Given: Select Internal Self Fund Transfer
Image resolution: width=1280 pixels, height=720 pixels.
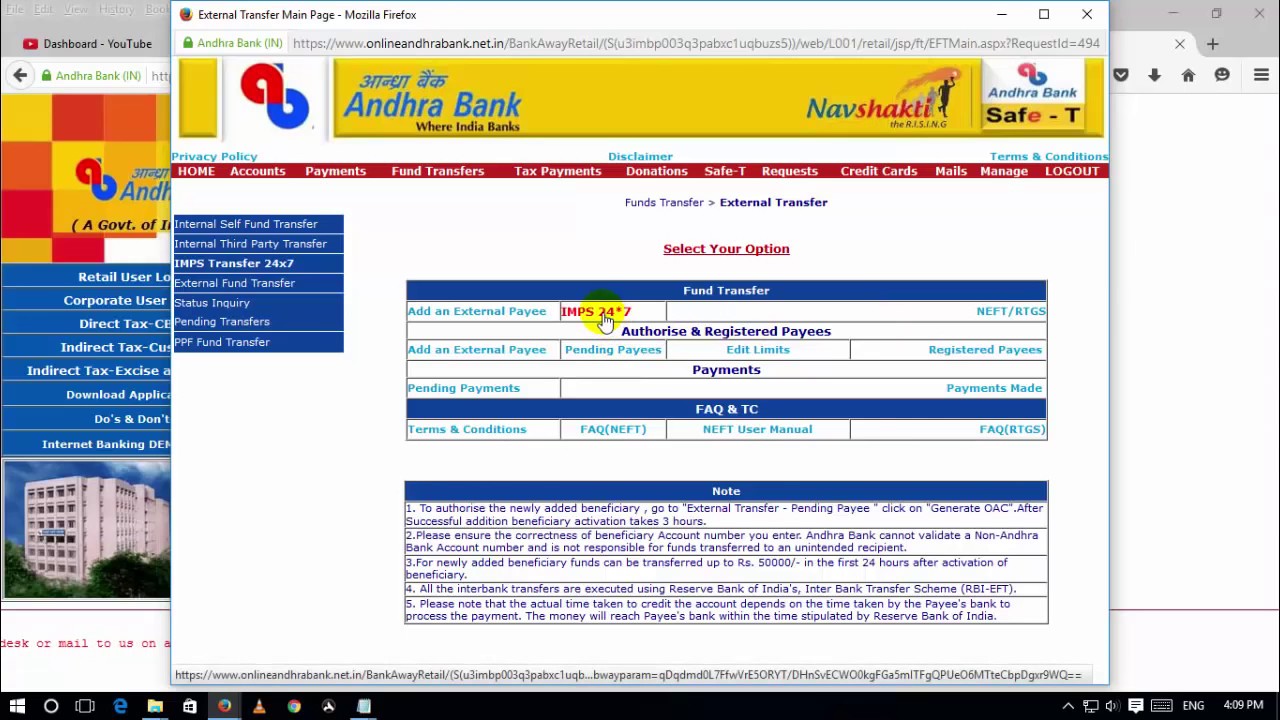Looking at the screenshot, I should tap(246, 224).
